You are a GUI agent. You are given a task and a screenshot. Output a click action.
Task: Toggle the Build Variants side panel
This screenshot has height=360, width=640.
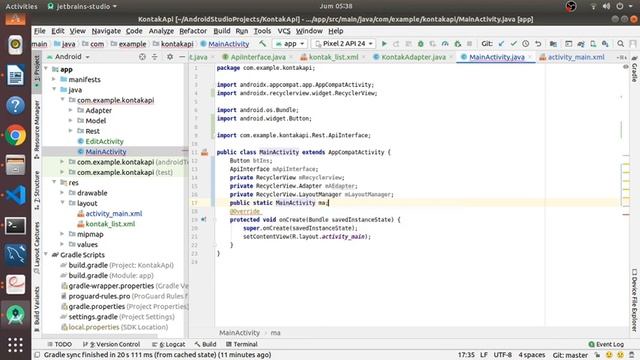click(37, 305)
